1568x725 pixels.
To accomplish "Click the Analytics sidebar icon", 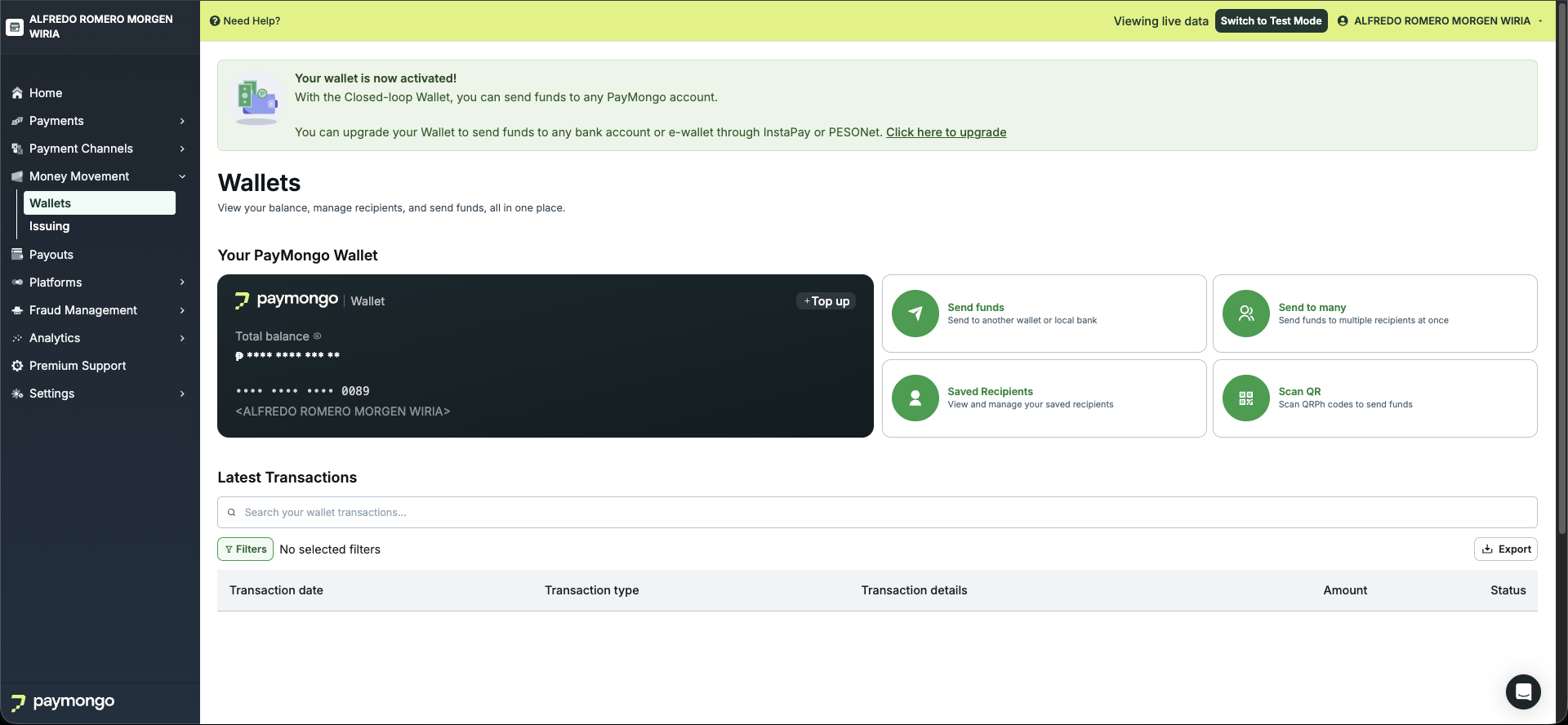I will tap(17, 338).
